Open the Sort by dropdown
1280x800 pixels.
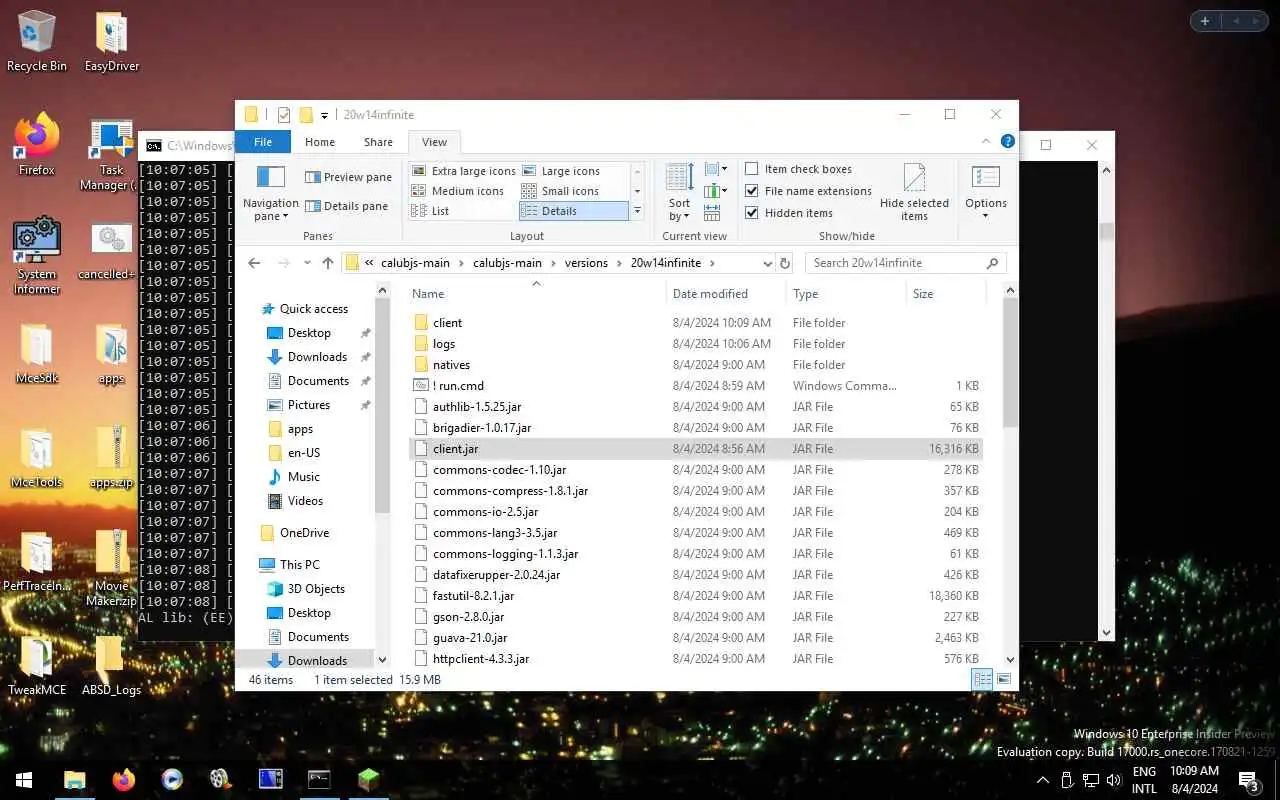pyautogui.click(x=680, y=193)
